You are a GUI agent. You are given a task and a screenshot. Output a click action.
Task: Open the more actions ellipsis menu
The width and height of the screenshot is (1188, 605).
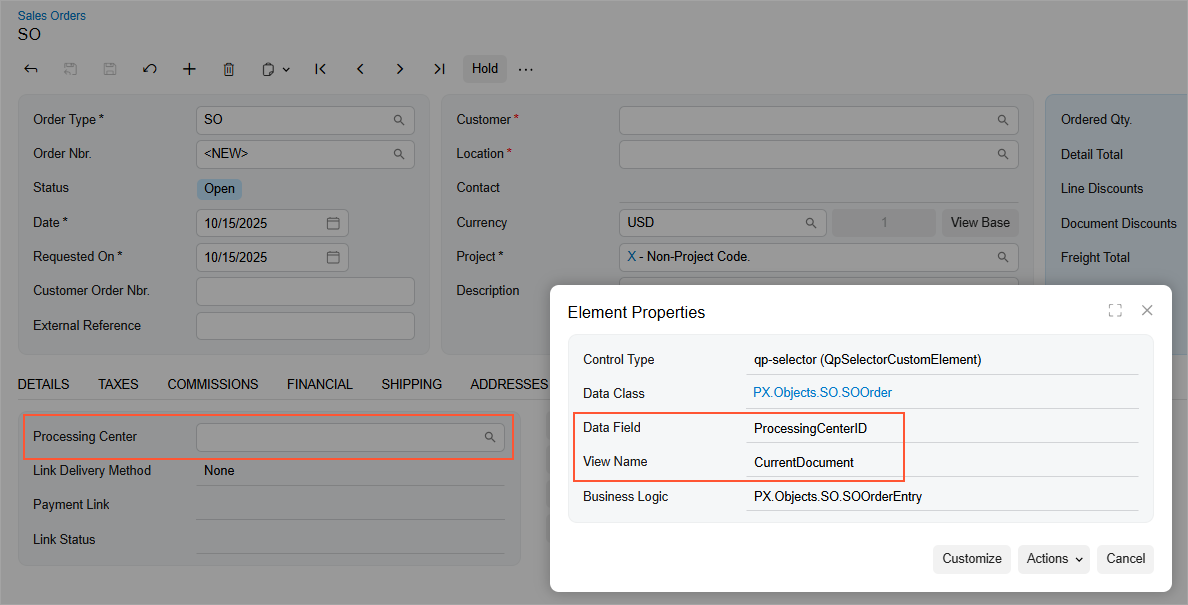point(526,69)
